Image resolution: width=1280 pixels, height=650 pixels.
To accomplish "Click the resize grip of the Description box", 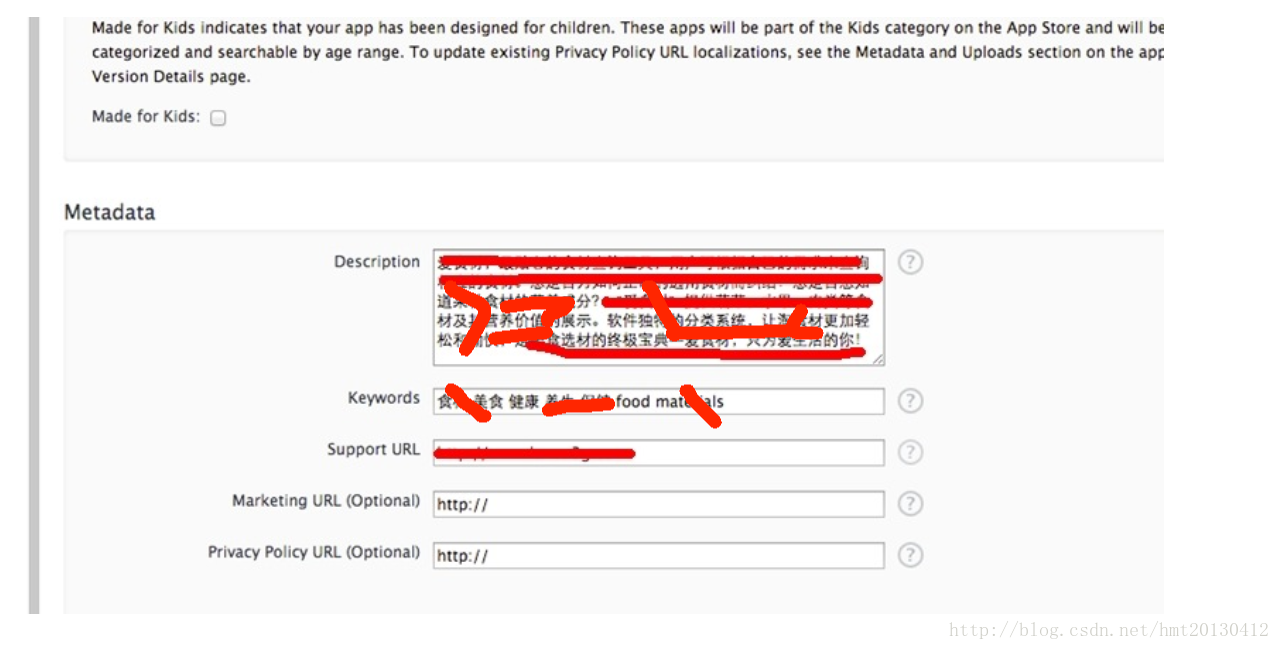I will (878, 359).
